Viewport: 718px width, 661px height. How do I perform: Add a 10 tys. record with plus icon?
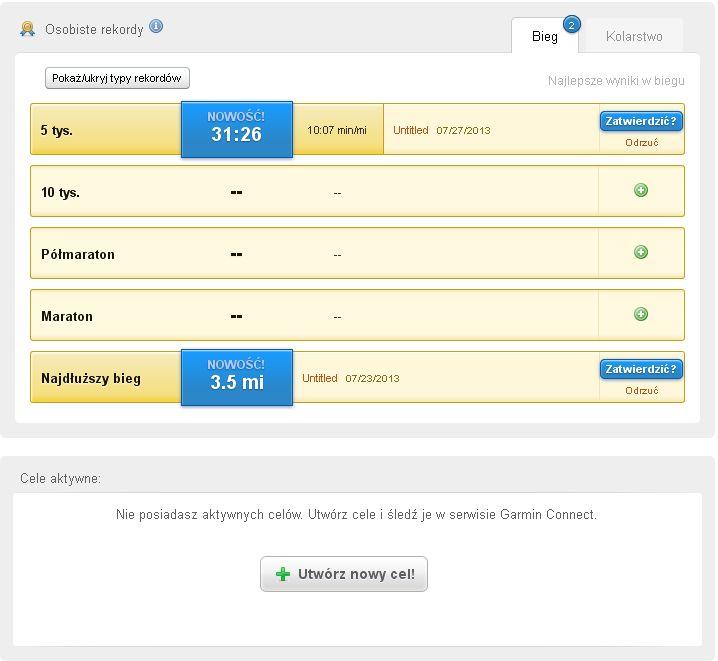[641, 190]
